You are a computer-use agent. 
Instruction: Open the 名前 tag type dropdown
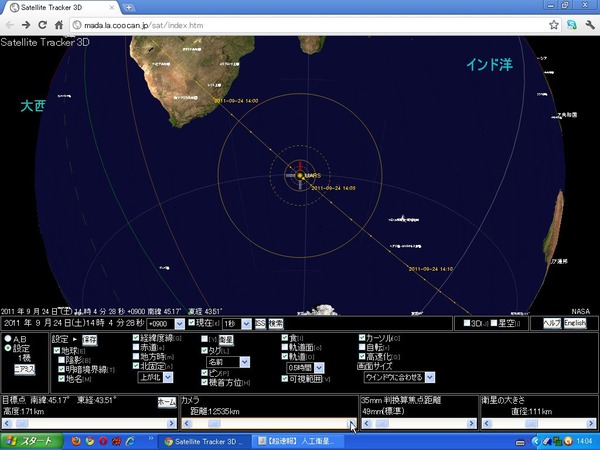228,362
